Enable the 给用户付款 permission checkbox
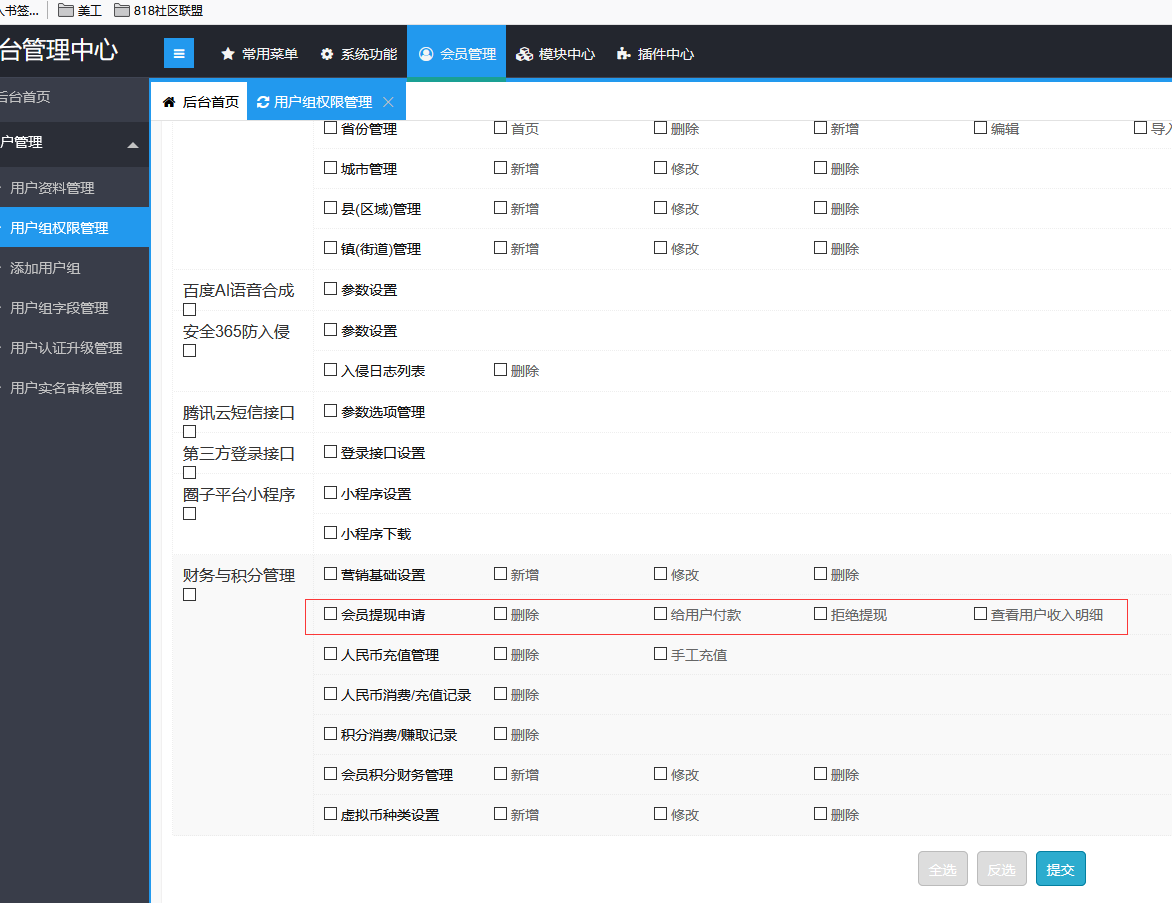 [x=660, y=614]
